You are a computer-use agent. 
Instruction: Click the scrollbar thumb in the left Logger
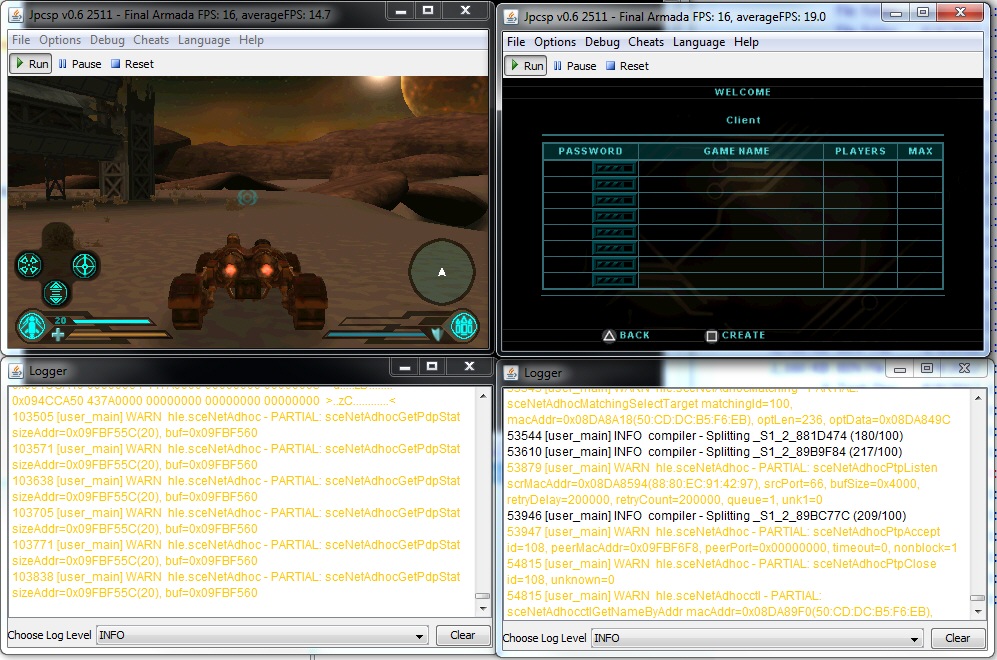coord(483,596)
